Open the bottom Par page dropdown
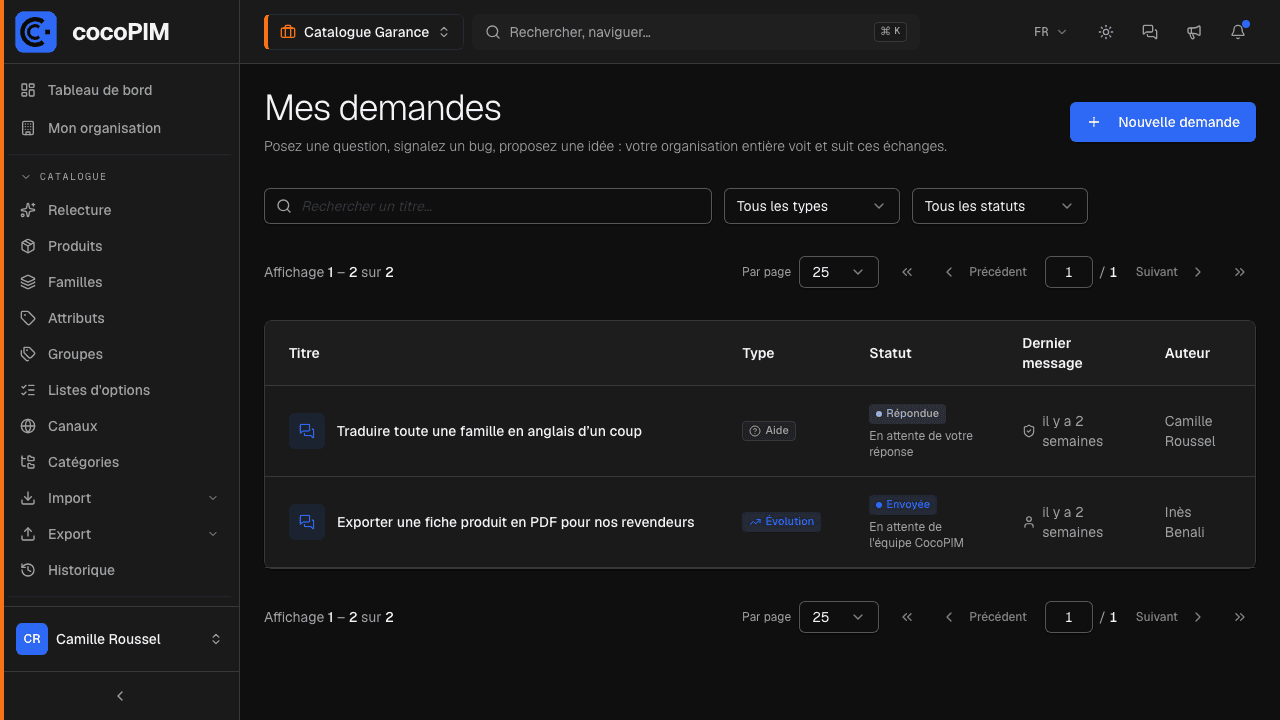The width and height of the screenshot is (1280, 720). click(839, 617)
